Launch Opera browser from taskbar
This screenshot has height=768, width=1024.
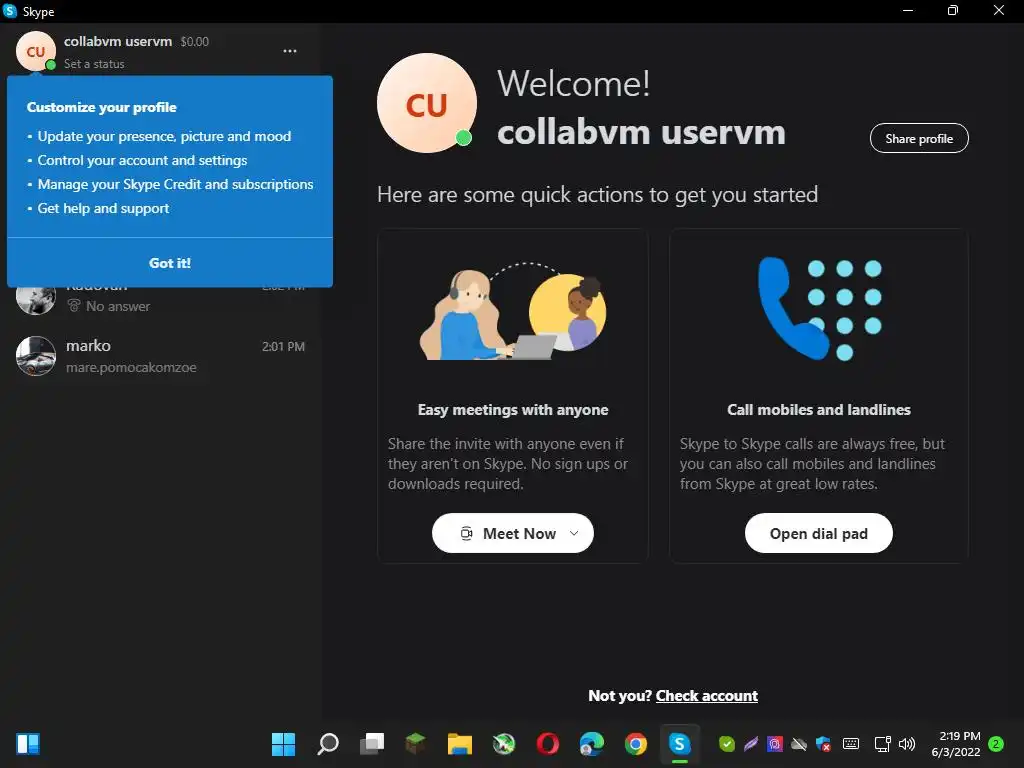point(547,744)
